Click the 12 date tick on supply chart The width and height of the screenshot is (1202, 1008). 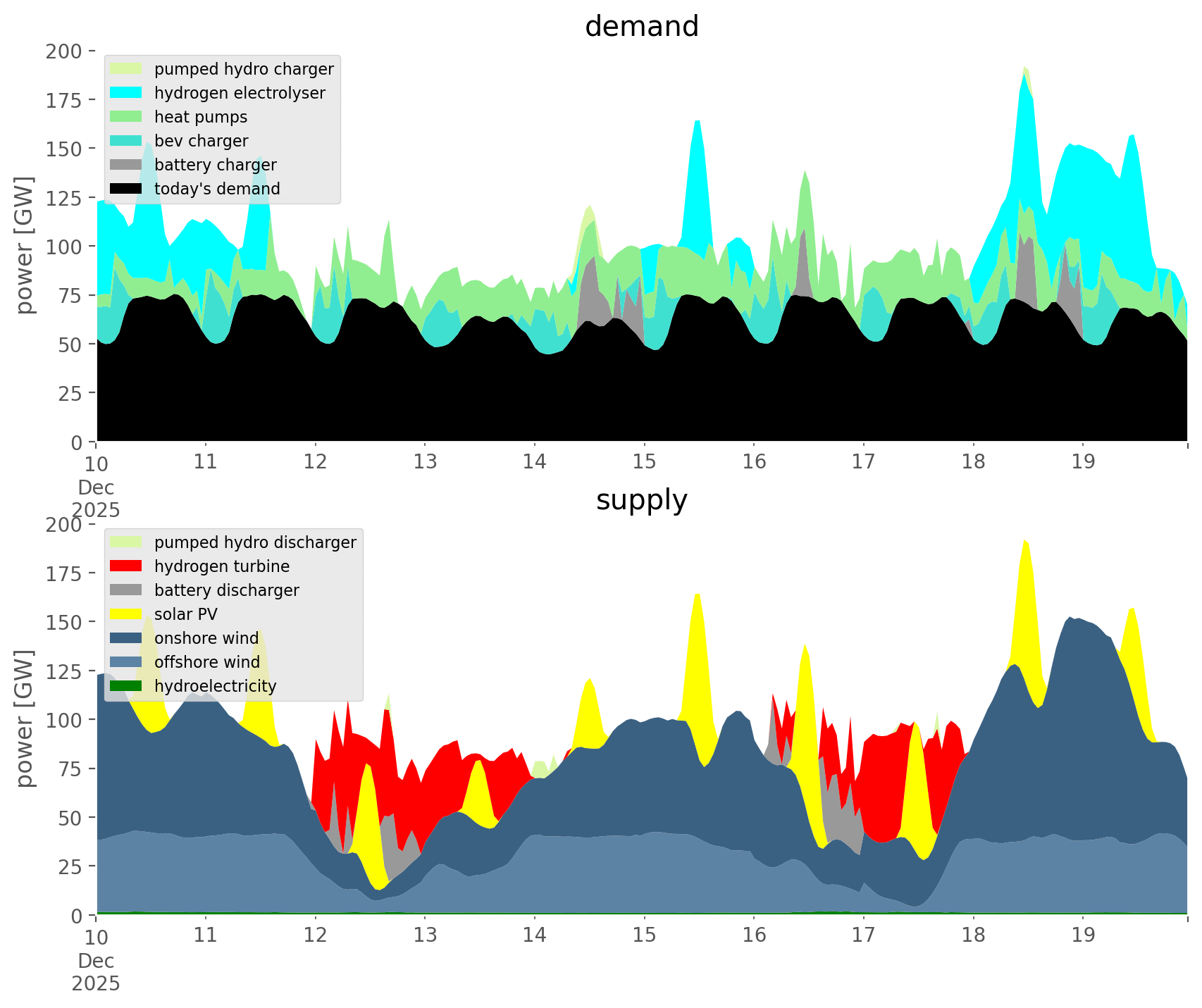tap(315, 935)
